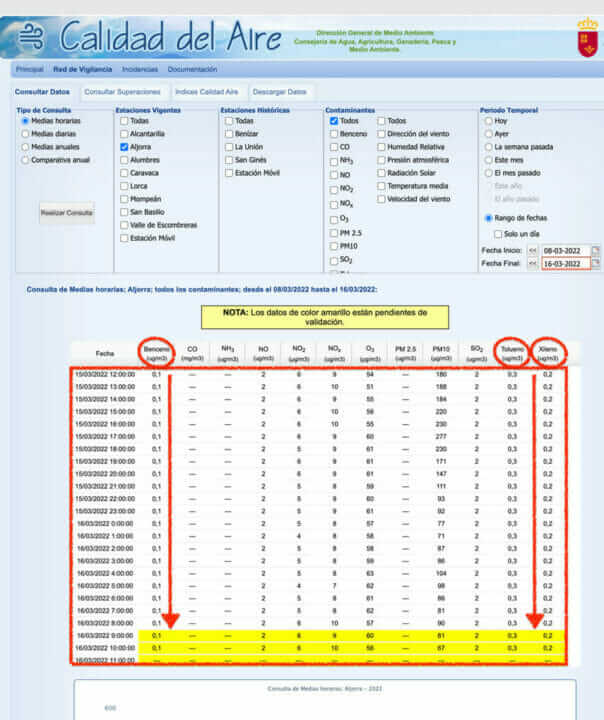
Task: Check the Benceno contaminant checkbox
Action: point(334,134)
